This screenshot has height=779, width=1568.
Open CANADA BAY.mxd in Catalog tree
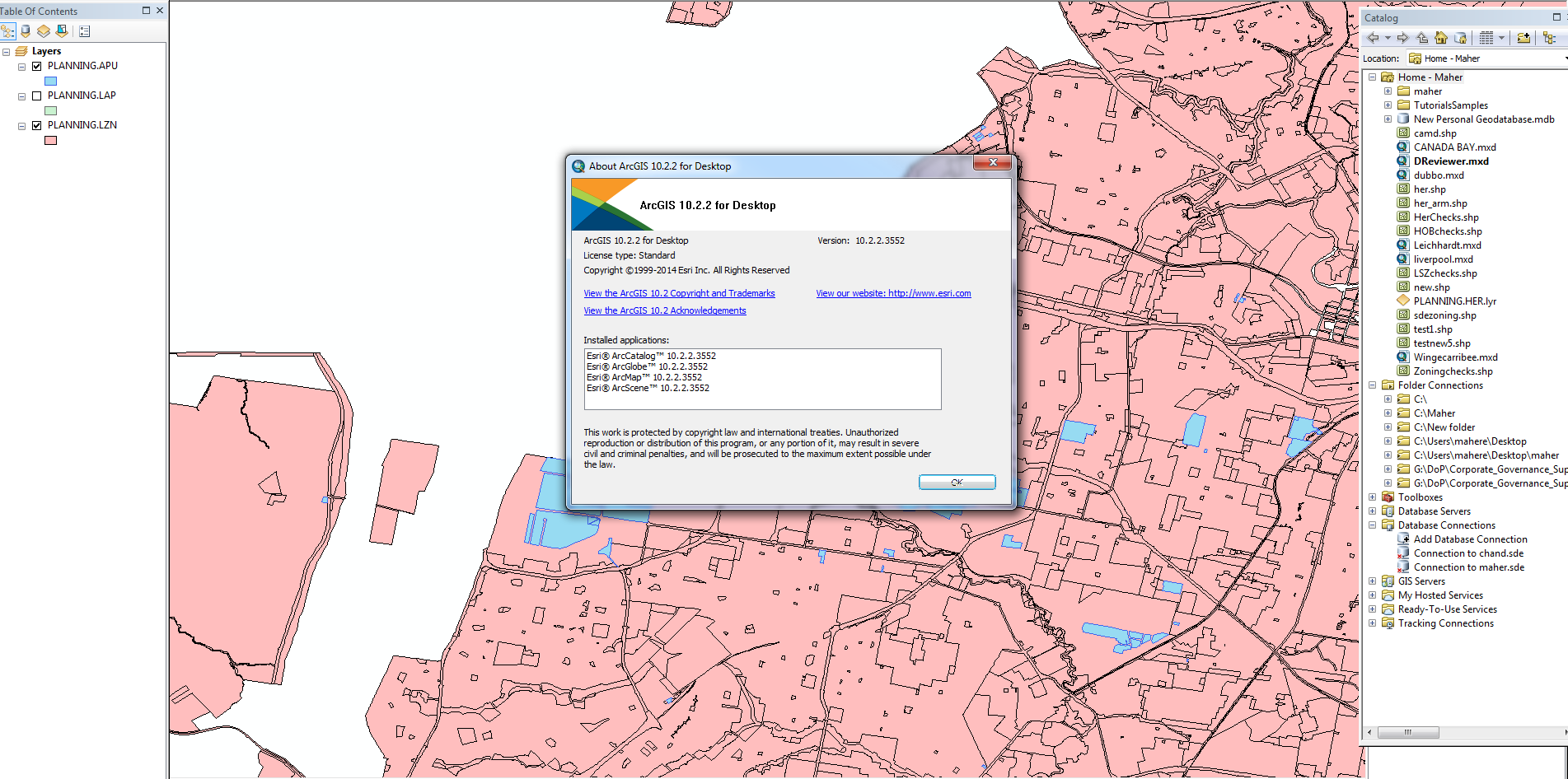click(1454, 147)
